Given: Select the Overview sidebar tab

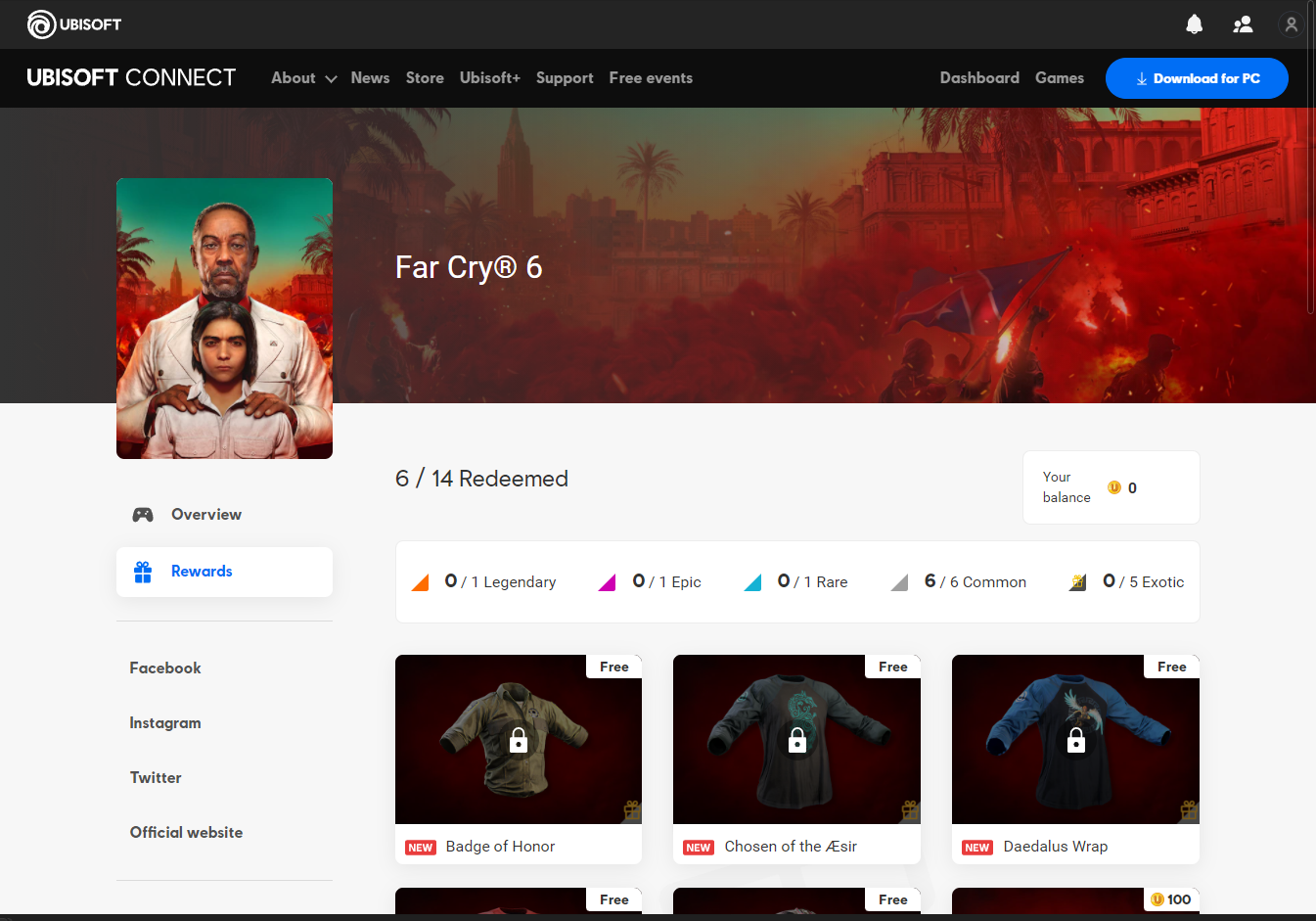Looking at the screenshot, I should pyautogui.click(x=224, y=515).
